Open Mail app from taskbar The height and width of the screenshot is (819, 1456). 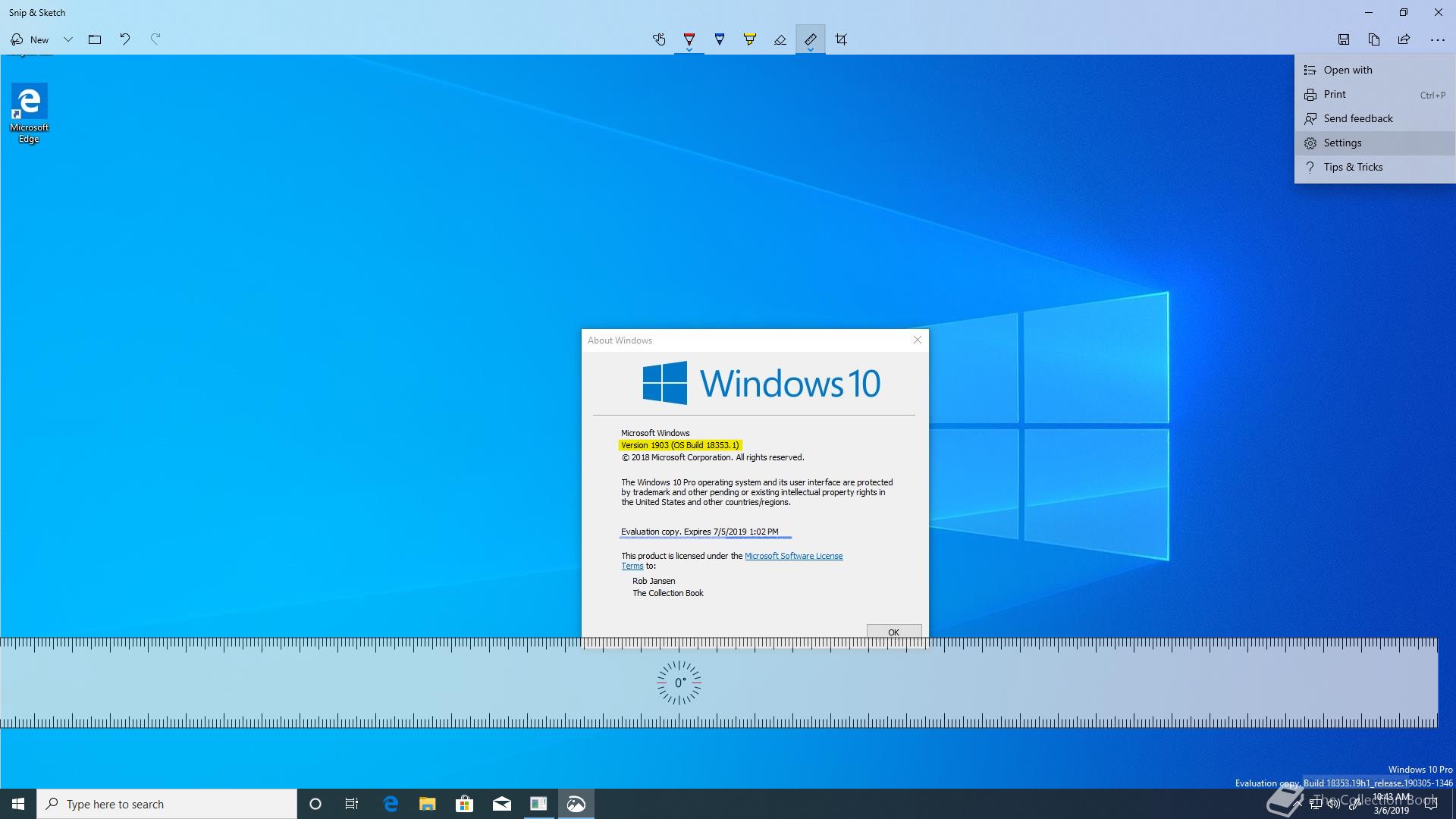pos(502,804)
